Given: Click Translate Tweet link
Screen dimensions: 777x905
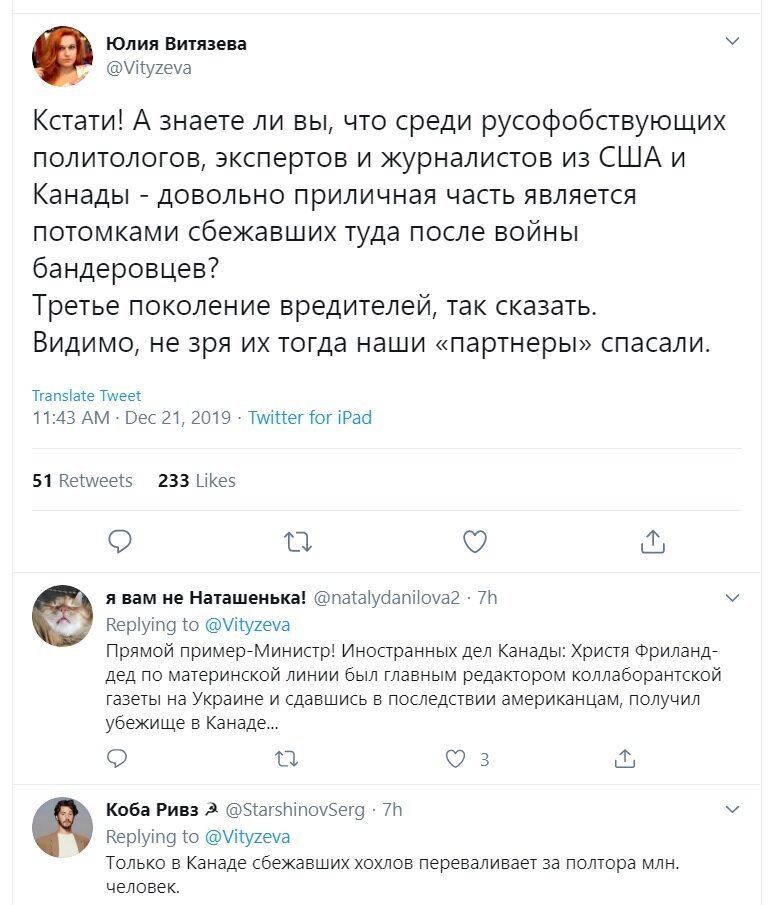Looking at the screenshot, I should [87, 395].
